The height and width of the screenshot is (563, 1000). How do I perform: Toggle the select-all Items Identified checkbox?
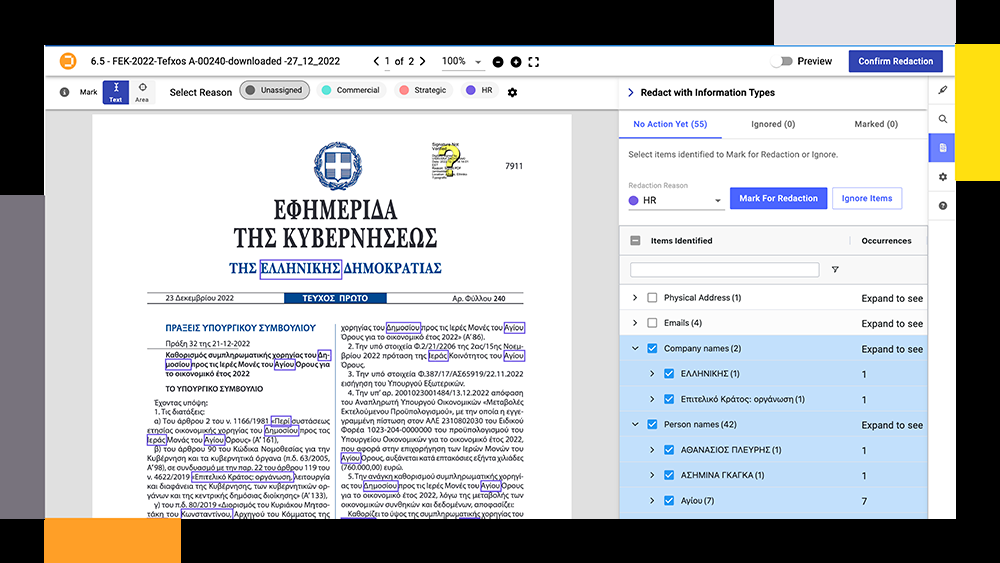pos(635,240)
